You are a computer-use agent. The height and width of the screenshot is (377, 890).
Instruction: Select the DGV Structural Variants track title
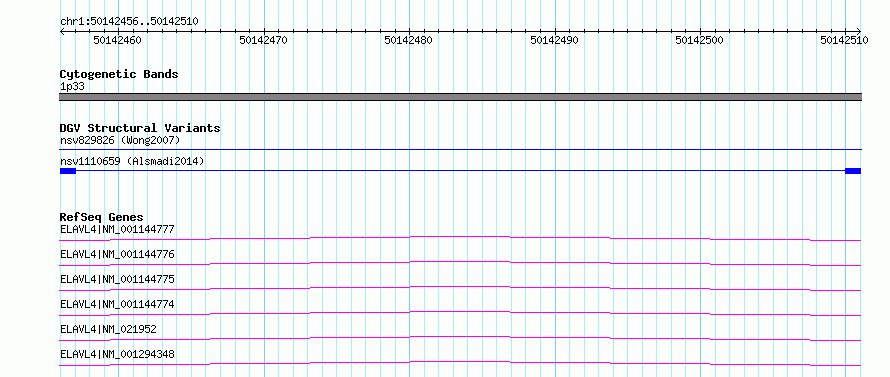(140, 128)
